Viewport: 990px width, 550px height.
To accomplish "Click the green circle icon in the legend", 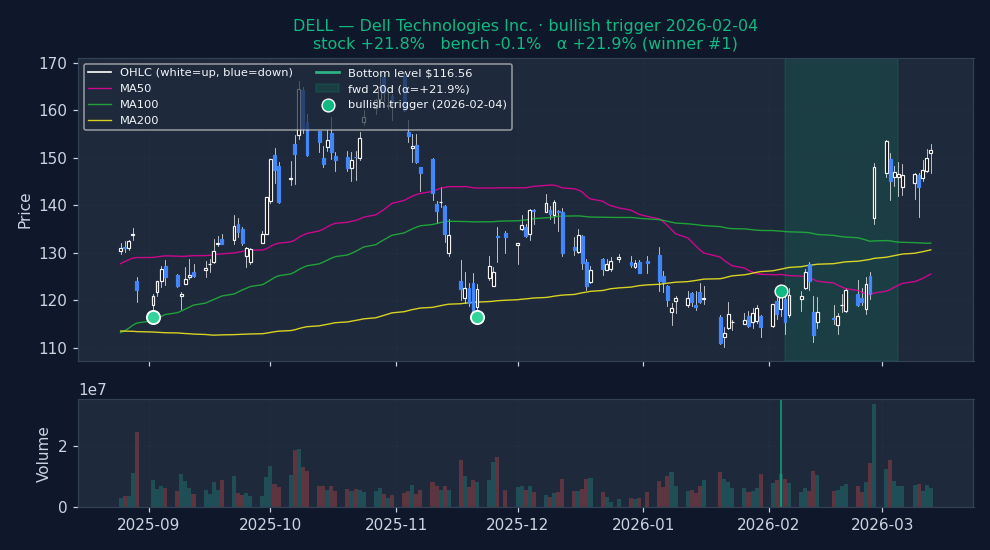I will (x=328, y=105).
